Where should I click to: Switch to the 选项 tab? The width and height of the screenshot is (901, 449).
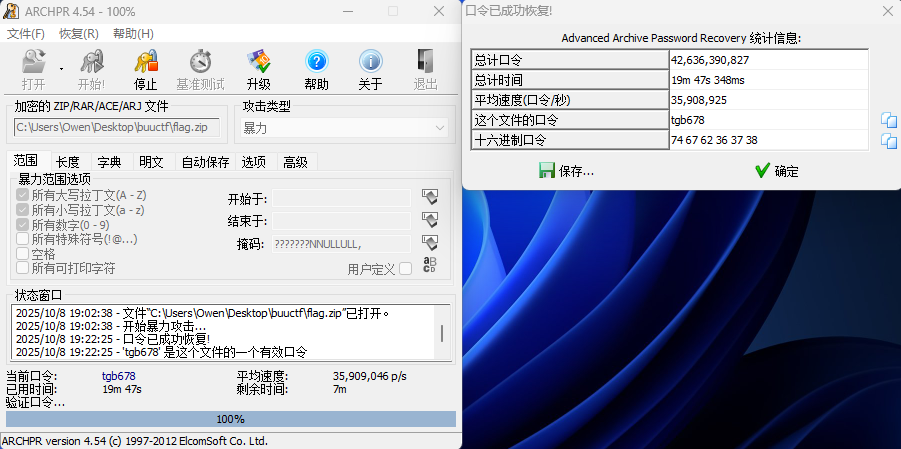[x=253, y=162]
